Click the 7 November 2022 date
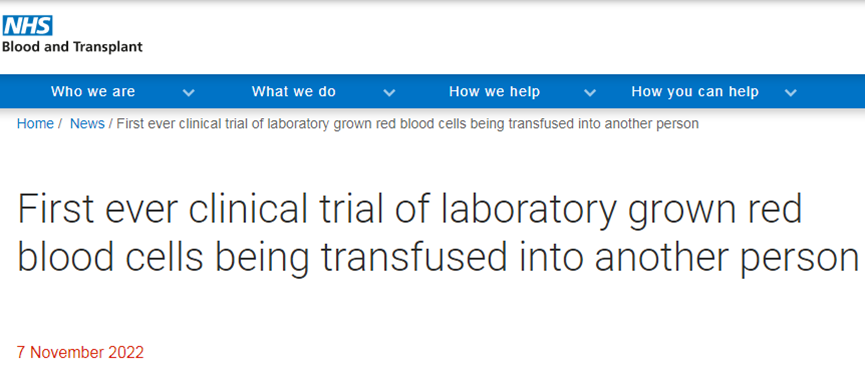865x365 pixels. [81, 352]
